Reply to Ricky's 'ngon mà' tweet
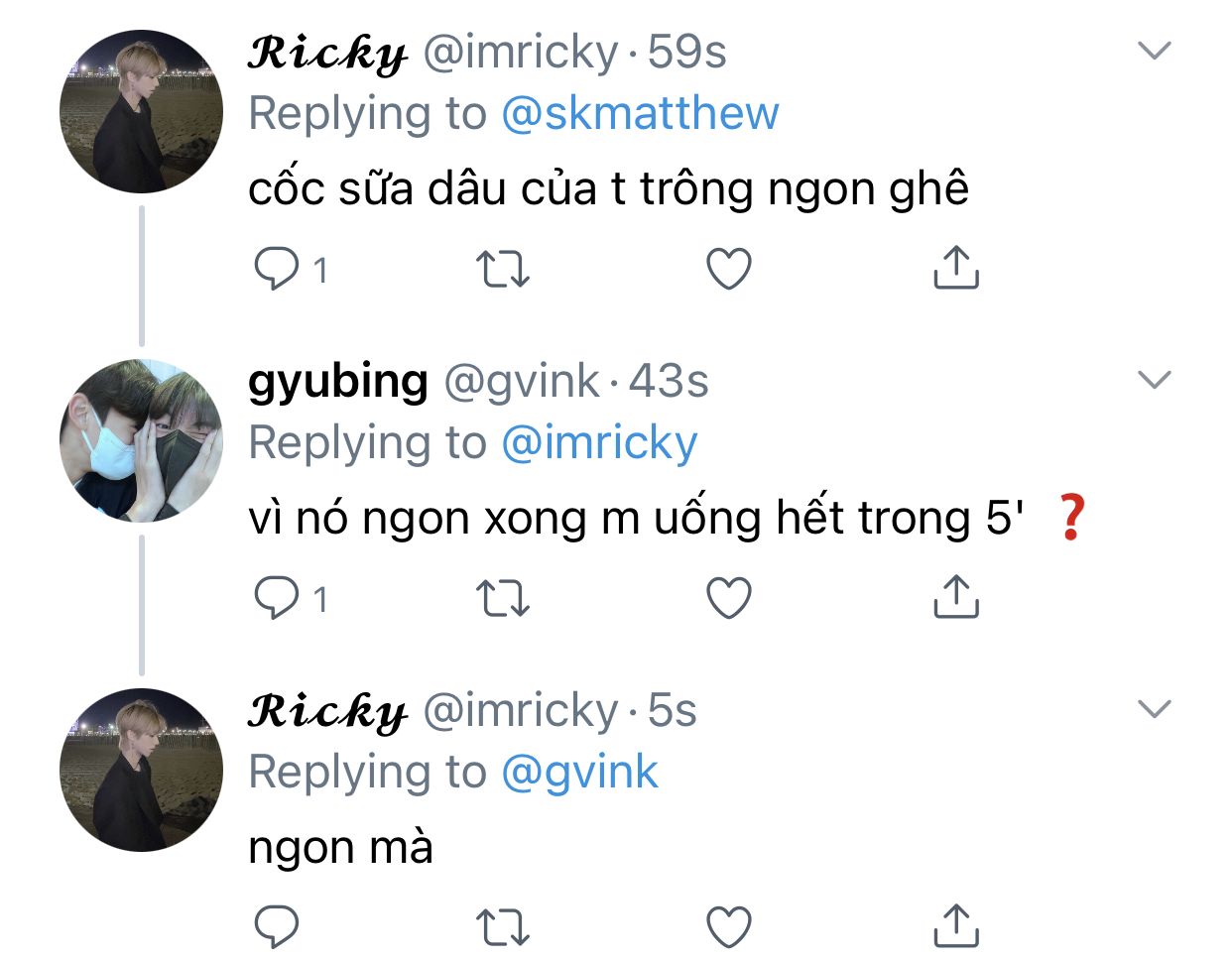Viewport: 1232px width, 960px height. pyautogui.click(x=277, y=927)
